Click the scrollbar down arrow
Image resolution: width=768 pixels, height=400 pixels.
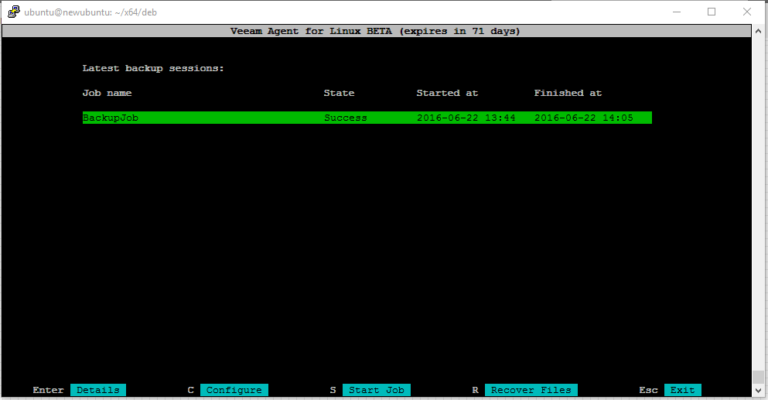pyautogui.click(x=758, y=390)
